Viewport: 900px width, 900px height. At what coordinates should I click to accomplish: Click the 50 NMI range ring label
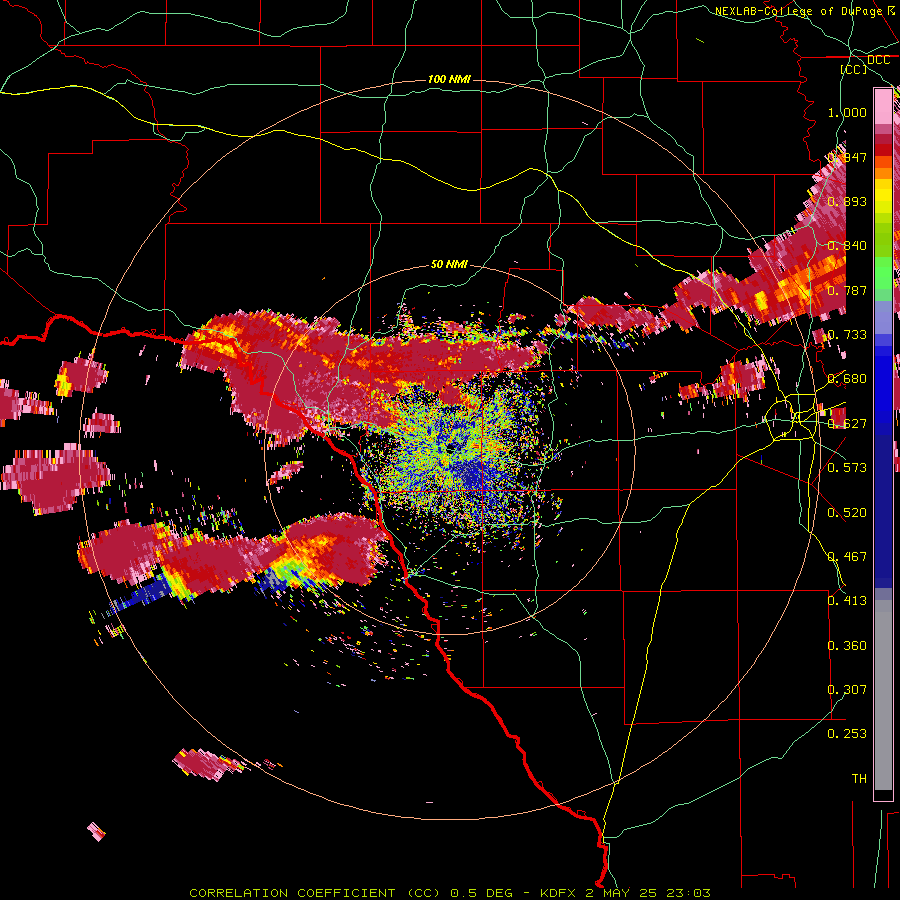[x=449, y=264]
